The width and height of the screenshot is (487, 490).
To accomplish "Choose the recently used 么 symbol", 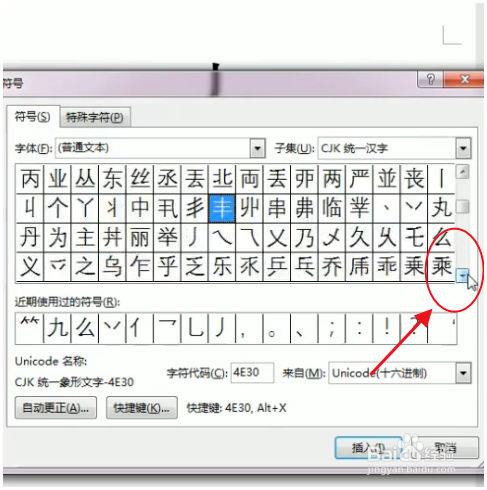I will [85, 328].
